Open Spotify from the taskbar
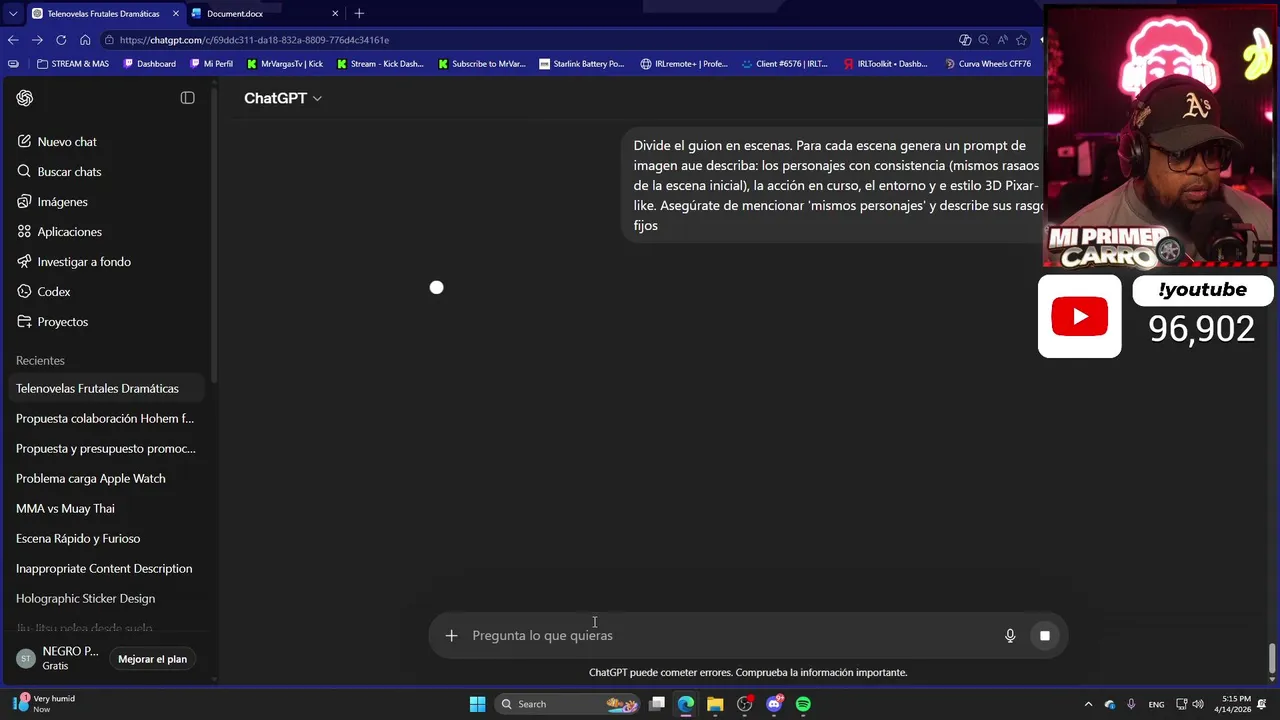Viewport: 1280px width, 720px height. 803,704
